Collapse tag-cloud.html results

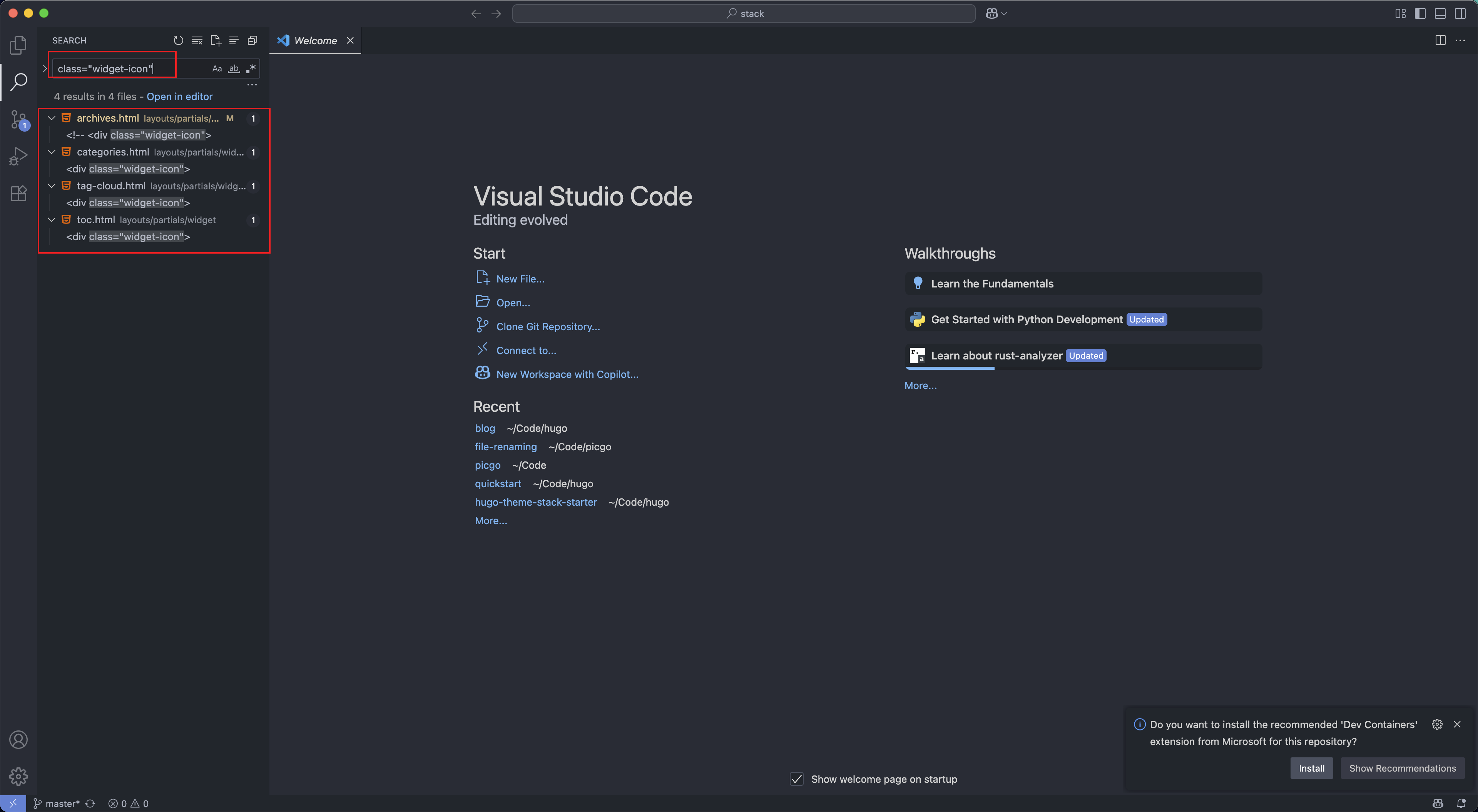pyautogui.click(x=52, y=186)
